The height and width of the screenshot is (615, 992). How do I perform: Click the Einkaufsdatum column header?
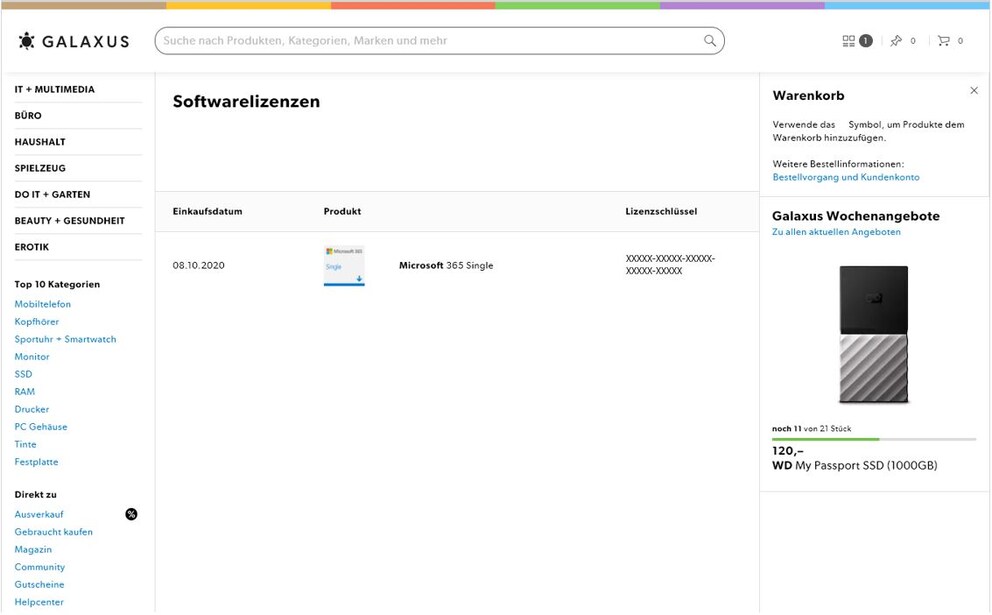[208, 211]
